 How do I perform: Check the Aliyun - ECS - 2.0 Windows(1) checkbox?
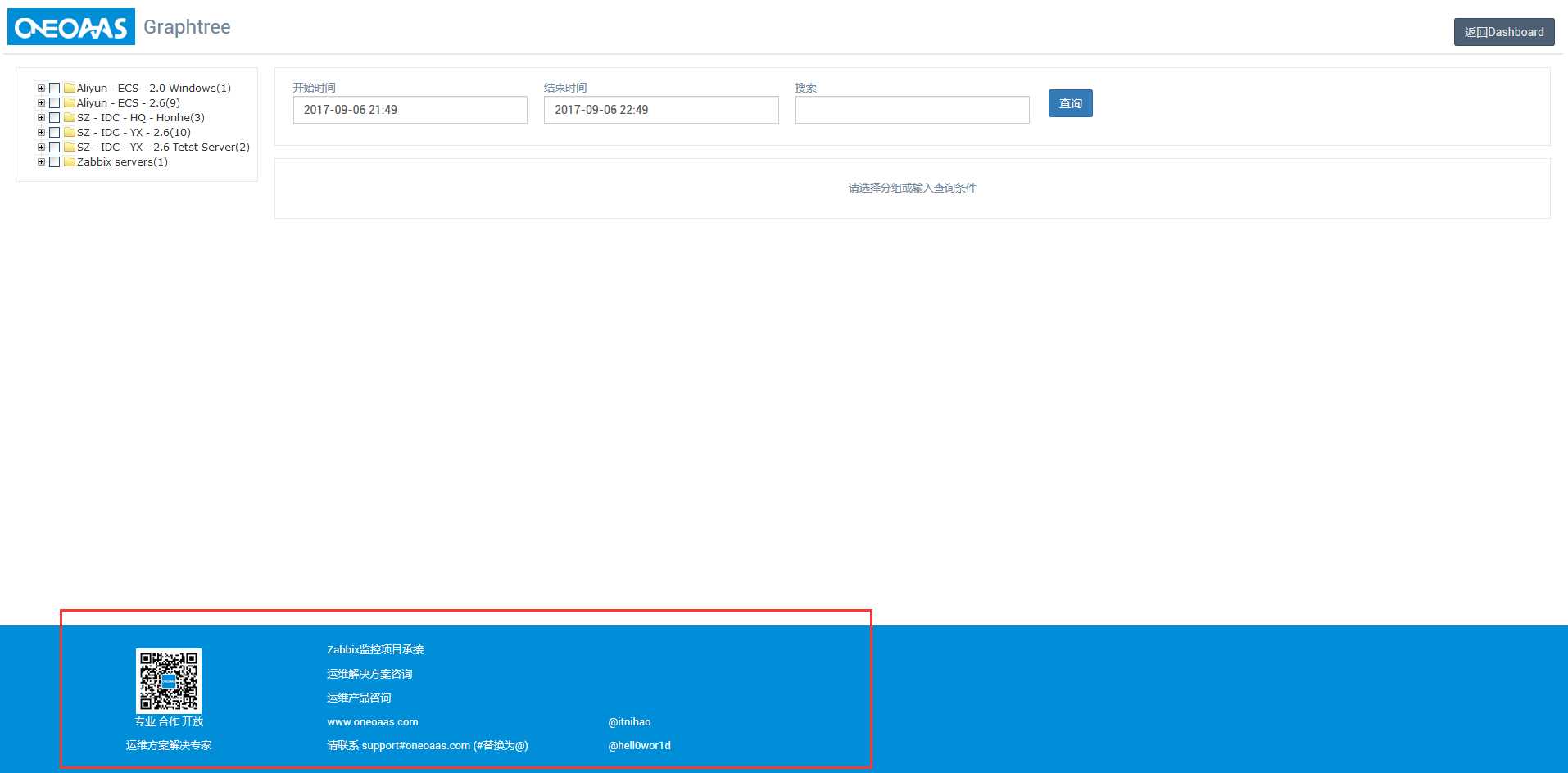[x=55, y=88]
